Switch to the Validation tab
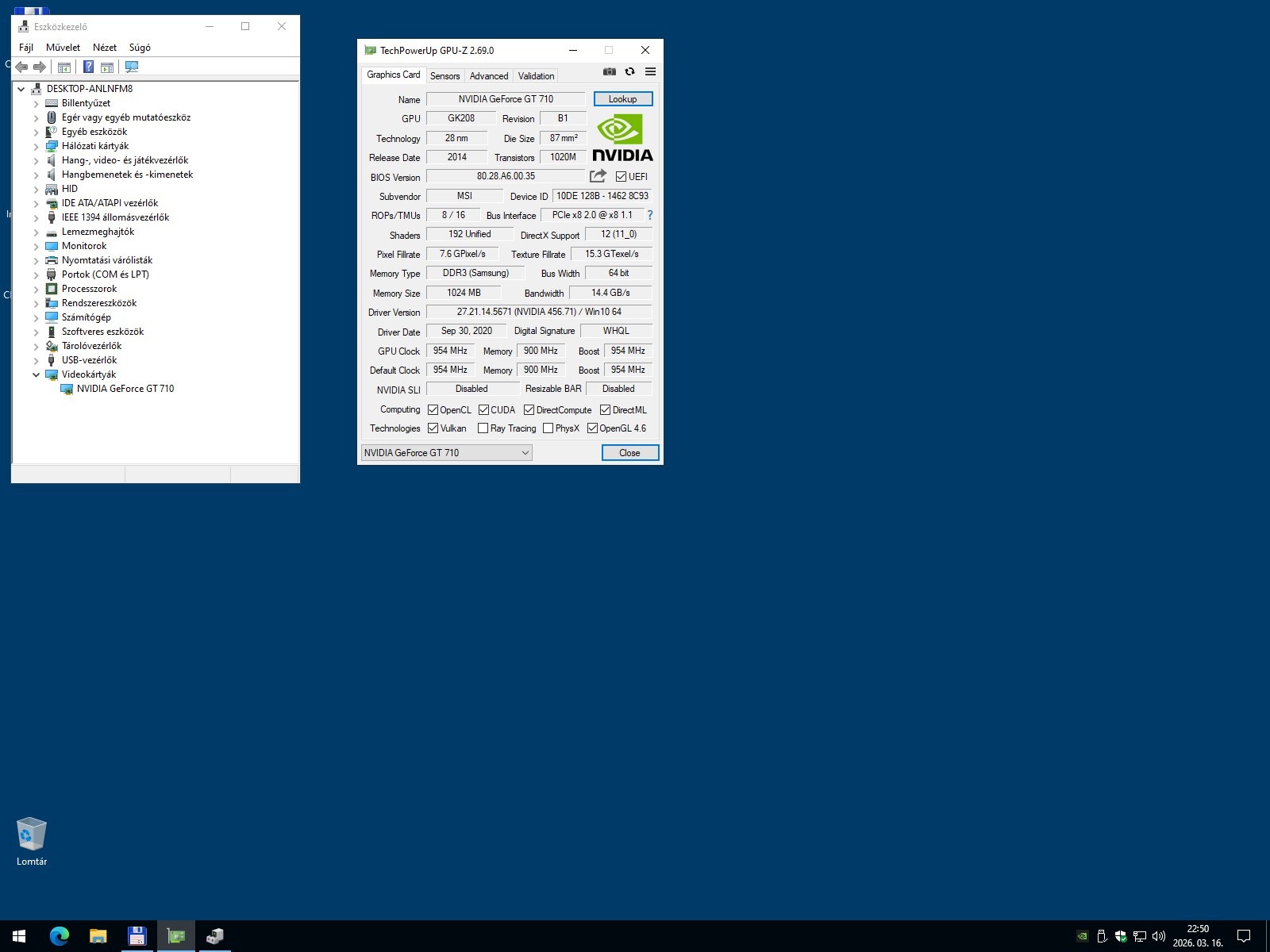The width and height of the screenshot is (1270, 952). 536,76
